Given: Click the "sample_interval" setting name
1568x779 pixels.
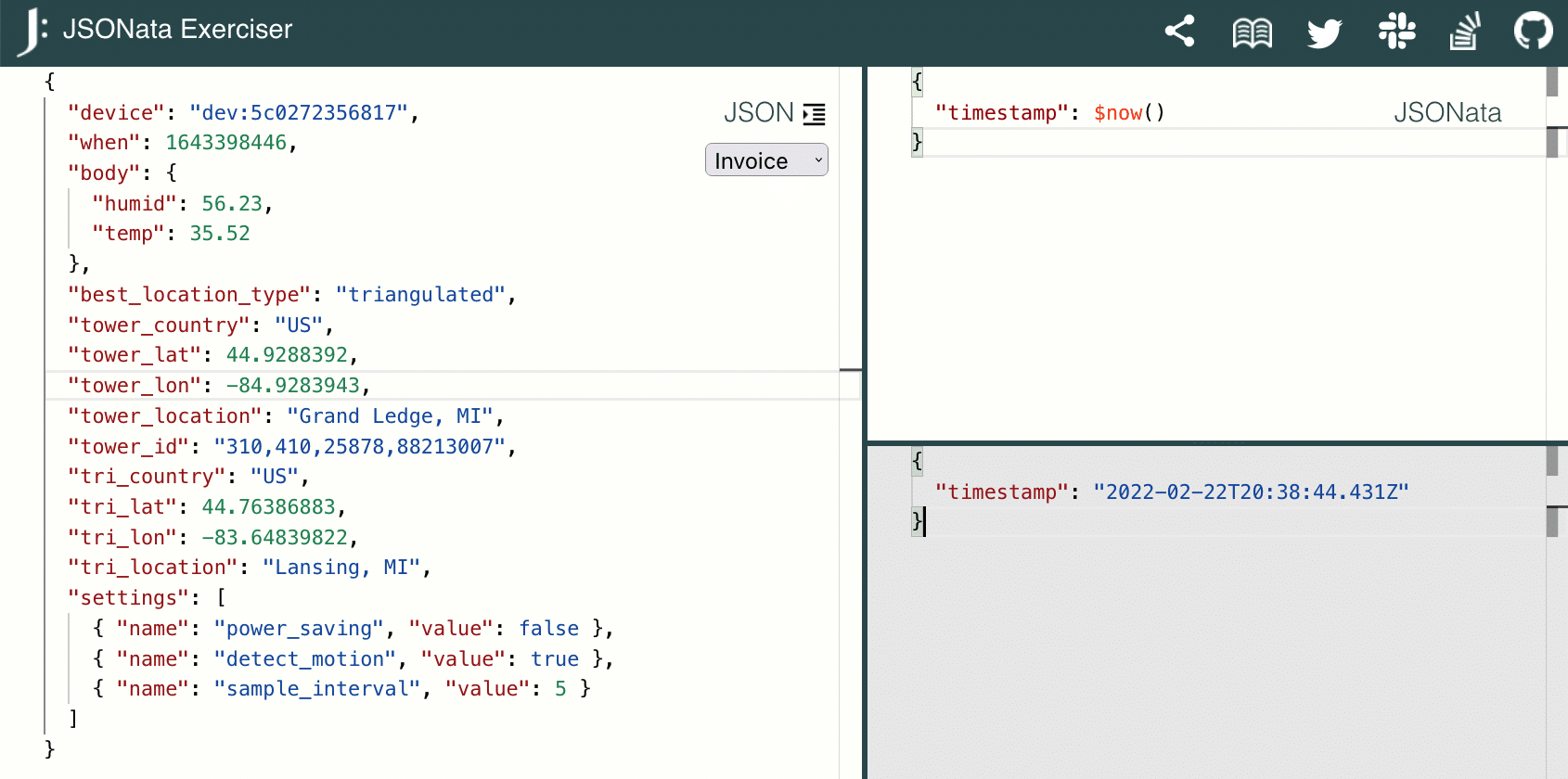Looking at the screenshot, I should tap(317, 689).
